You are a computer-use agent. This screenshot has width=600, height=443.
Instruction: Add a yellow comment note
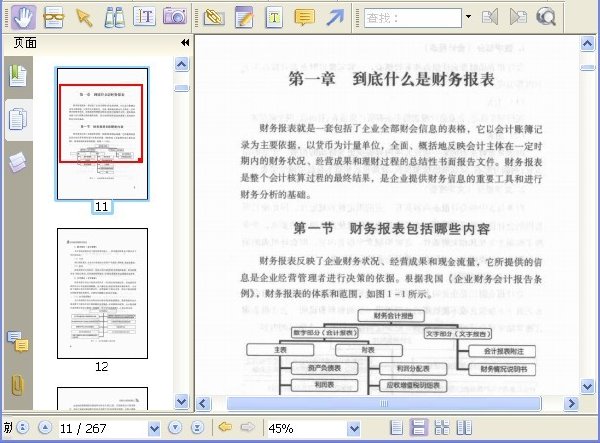304,18
